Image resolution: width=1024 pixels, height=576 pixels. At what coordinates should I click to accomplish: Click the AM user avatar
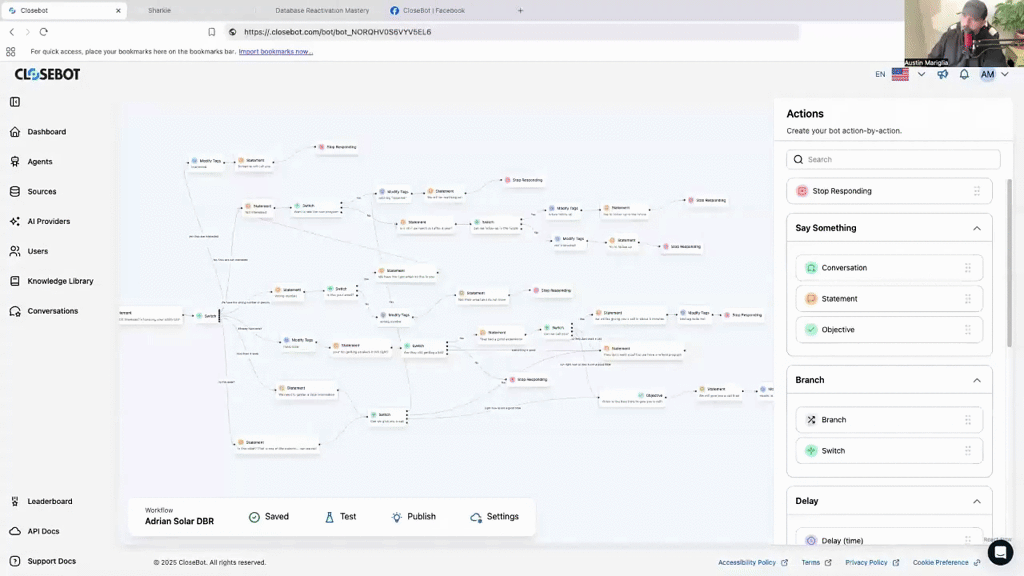pos(987,74)
